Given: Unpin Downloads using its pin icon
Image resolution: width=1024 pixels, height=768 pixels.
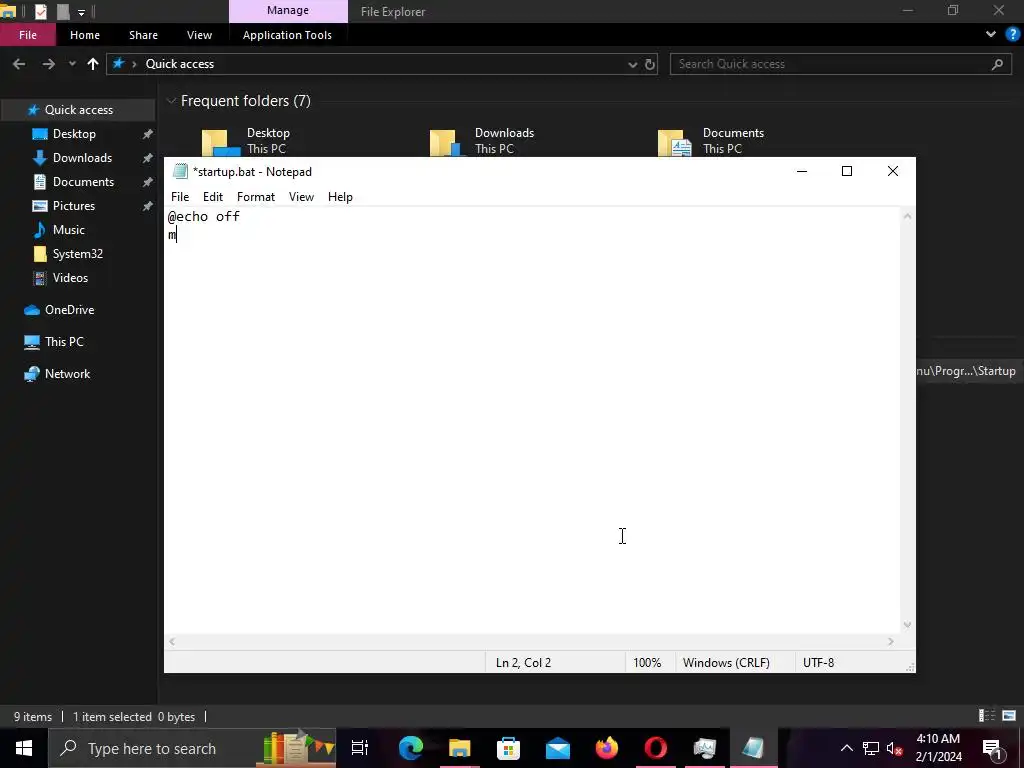Looking at the screenshot, I should tap(148, 158).
